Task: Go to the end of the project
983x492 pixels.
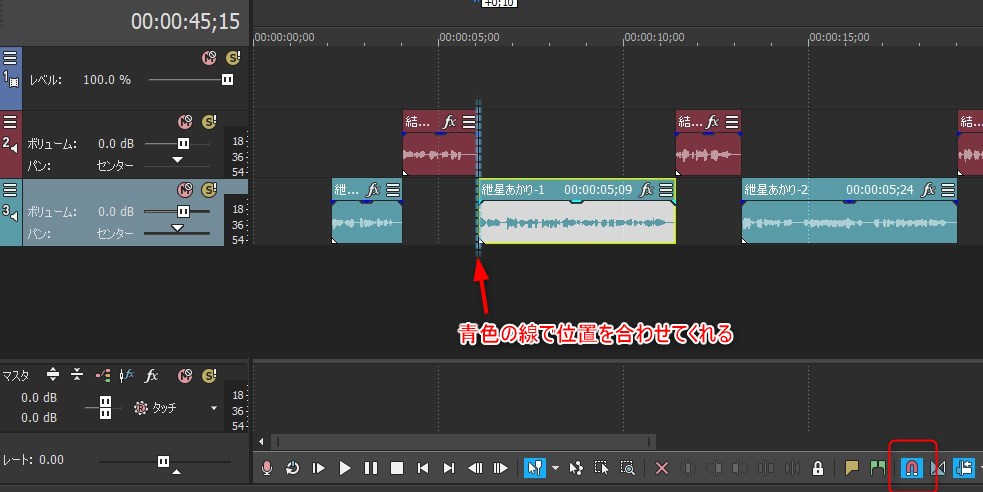Action: point(449,468)
